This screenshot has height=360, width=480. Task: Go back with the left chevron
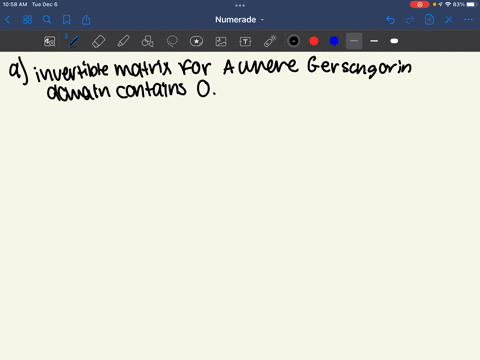point(8,20)
